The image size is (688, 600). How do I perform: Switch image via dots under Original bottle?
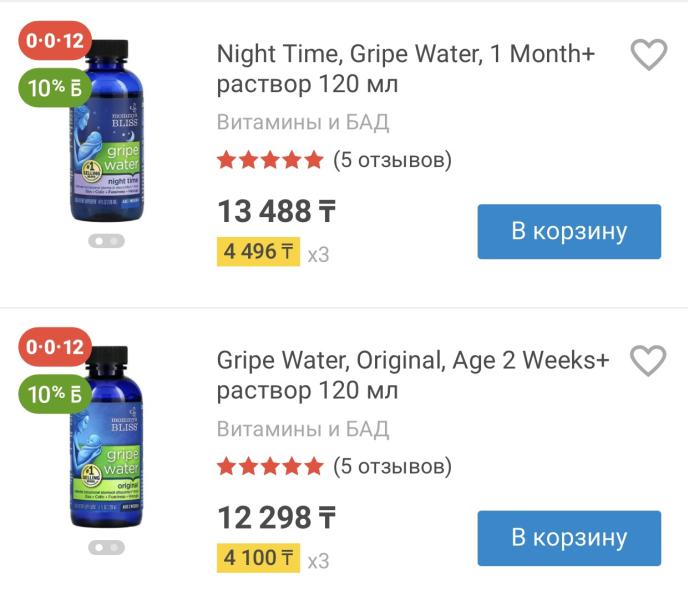pos(105,547)
